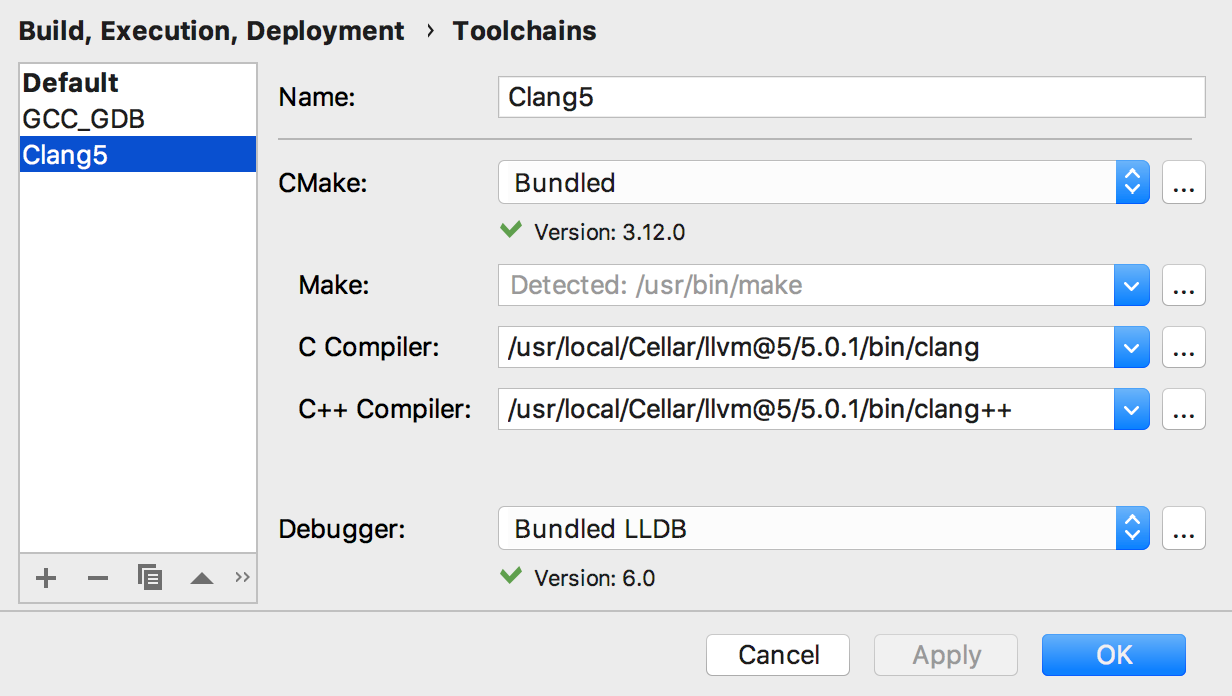Click the Name field containing Clang5
This screenshot has width=1232, height=696.
point(850,98)
